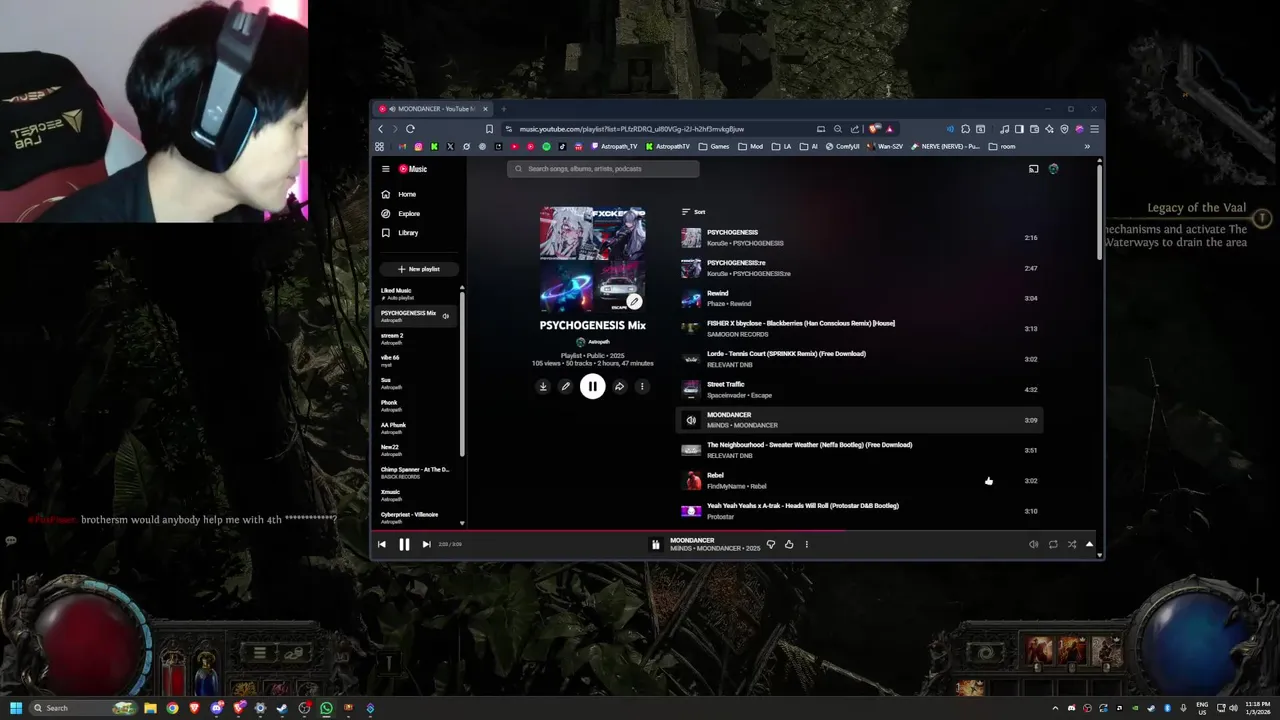Reload the browser page
The width and height of the screenshot is (1280, 720).
pyautogui.click(x=410, y=129)
